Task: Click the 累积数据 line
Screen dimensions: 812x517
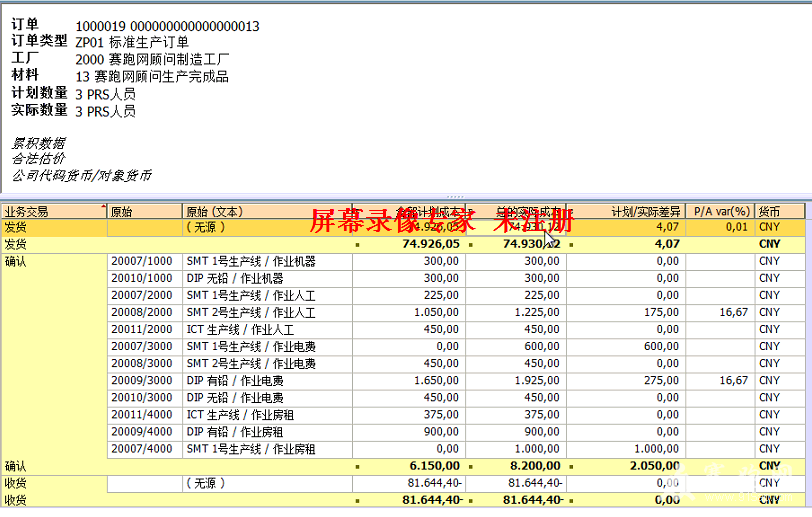Action: click(x=39, y=143)
